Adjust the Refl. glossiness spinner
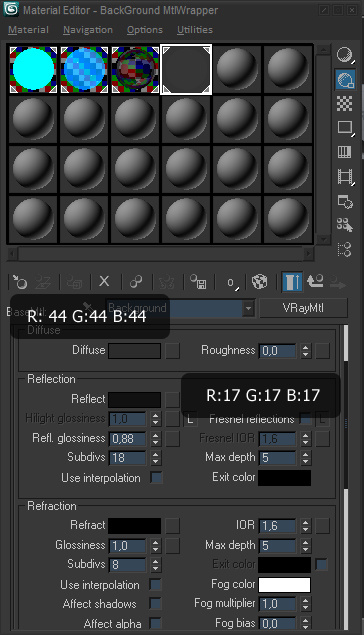 (155, 439)
